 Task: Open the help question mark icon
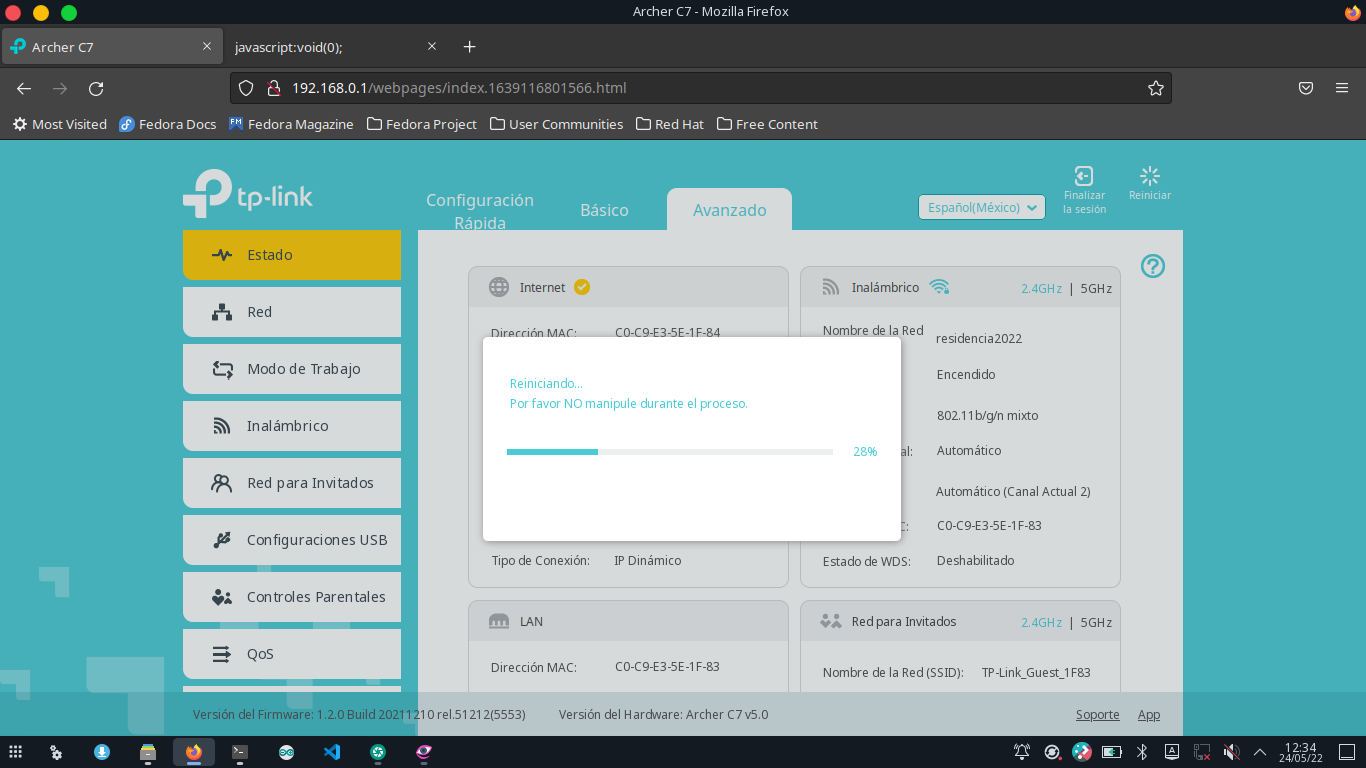1153,266
